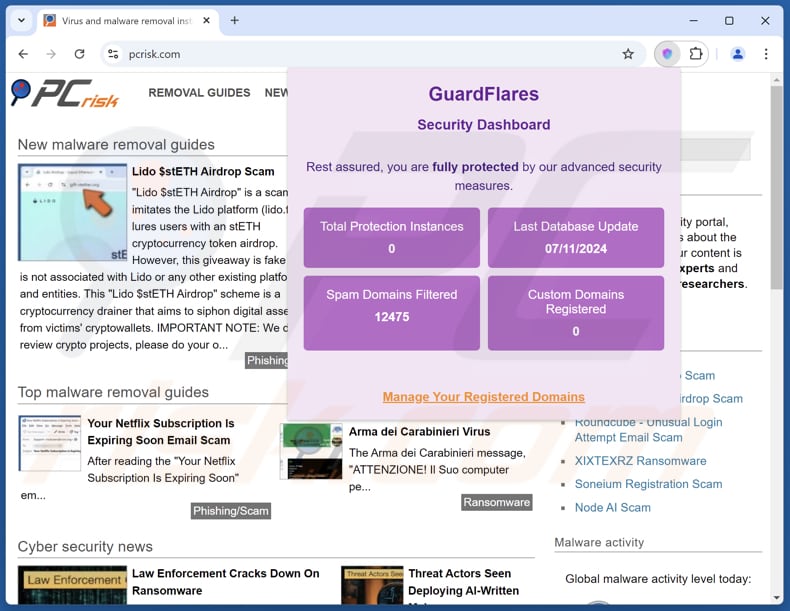Open Node AI Scam link

[x=613, y=507]
